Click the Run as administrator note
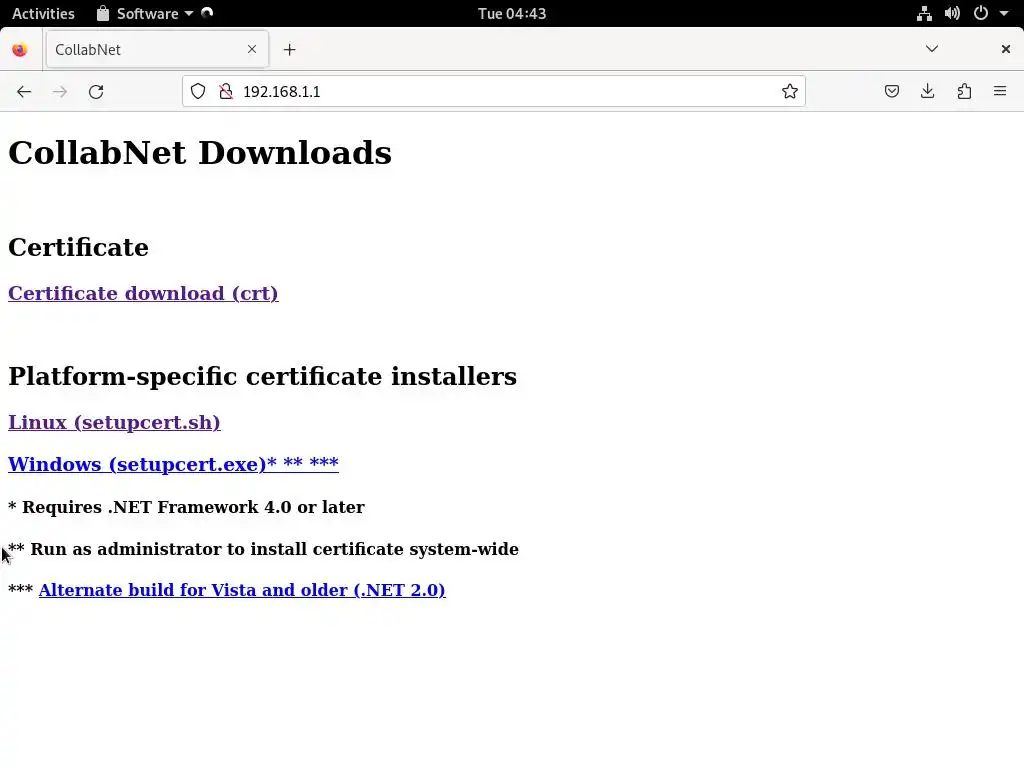 coord(263,549)
